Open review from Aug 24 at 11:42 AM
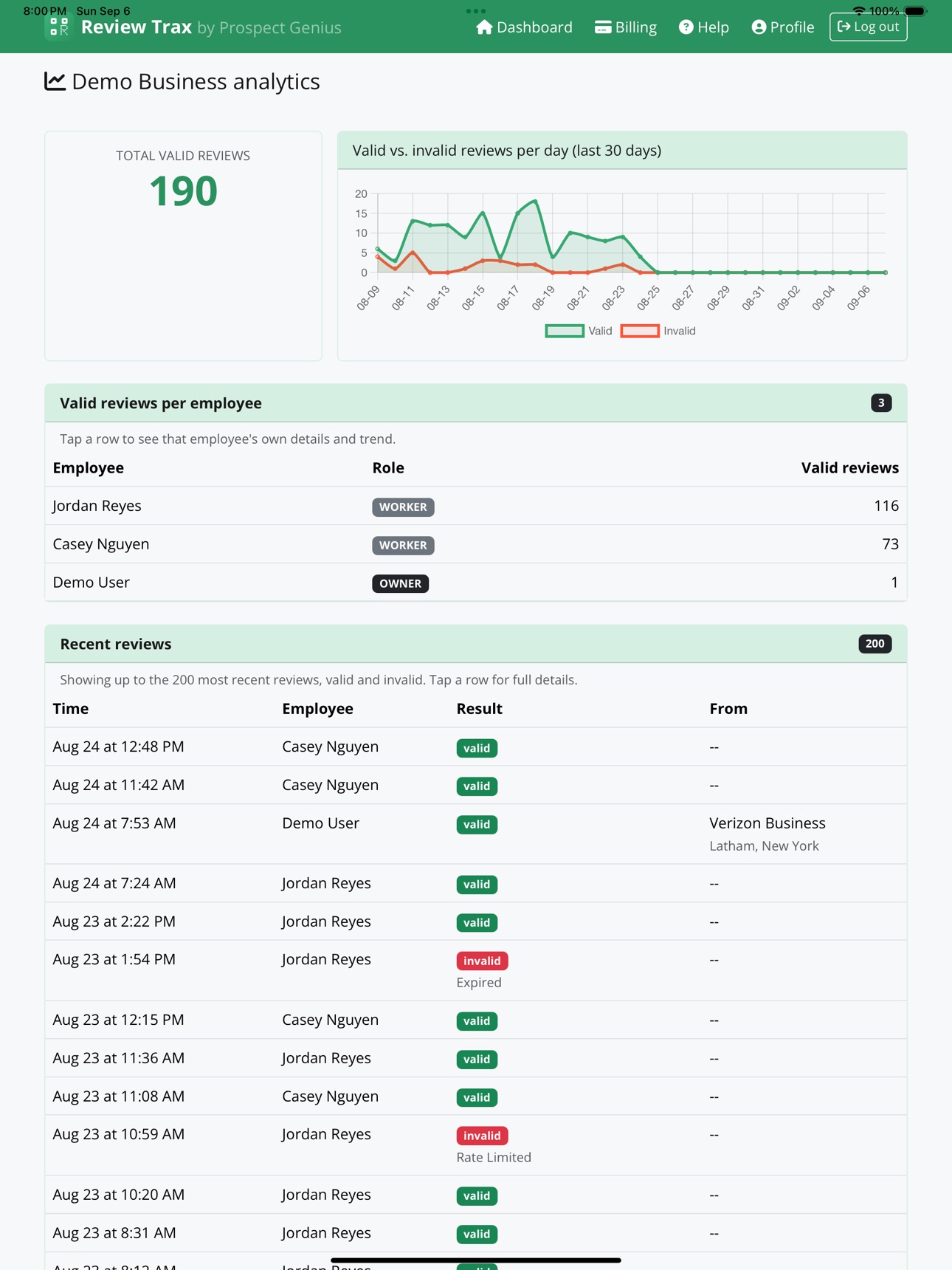 [476, 785]
